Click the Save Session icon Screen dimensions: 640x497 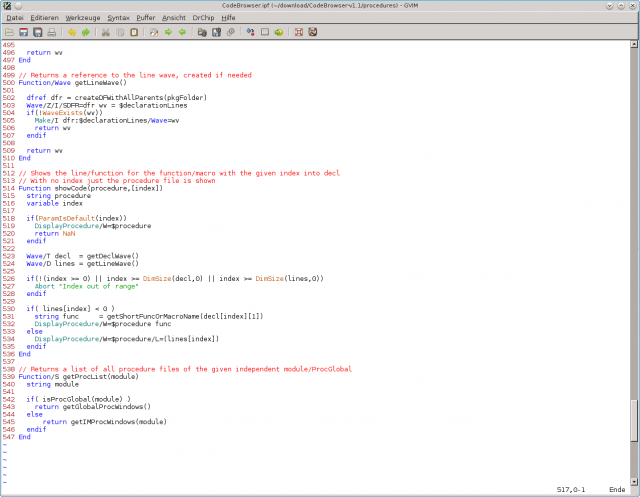(216, 32)
